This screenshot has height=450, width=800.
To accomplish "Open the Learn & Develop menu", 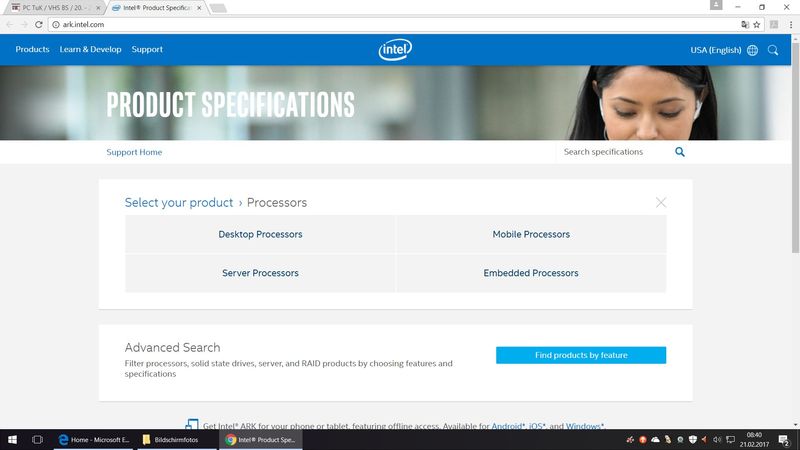I will click(x=90, y=49).
